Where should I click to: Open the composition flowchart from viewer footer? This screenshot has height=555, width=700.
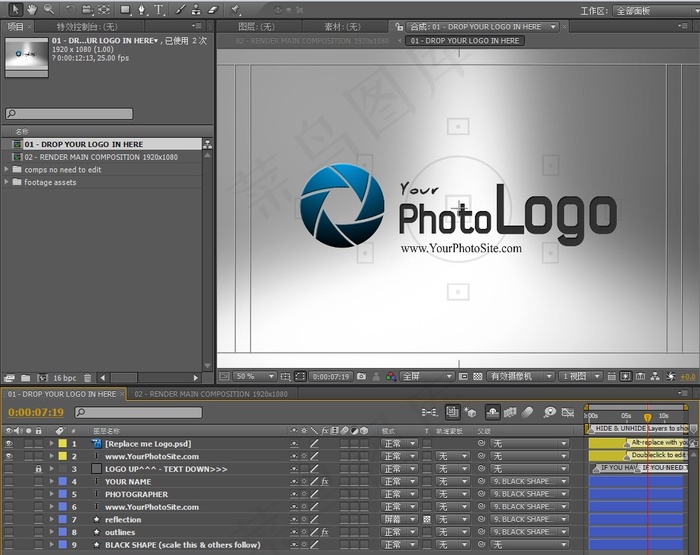655,376
